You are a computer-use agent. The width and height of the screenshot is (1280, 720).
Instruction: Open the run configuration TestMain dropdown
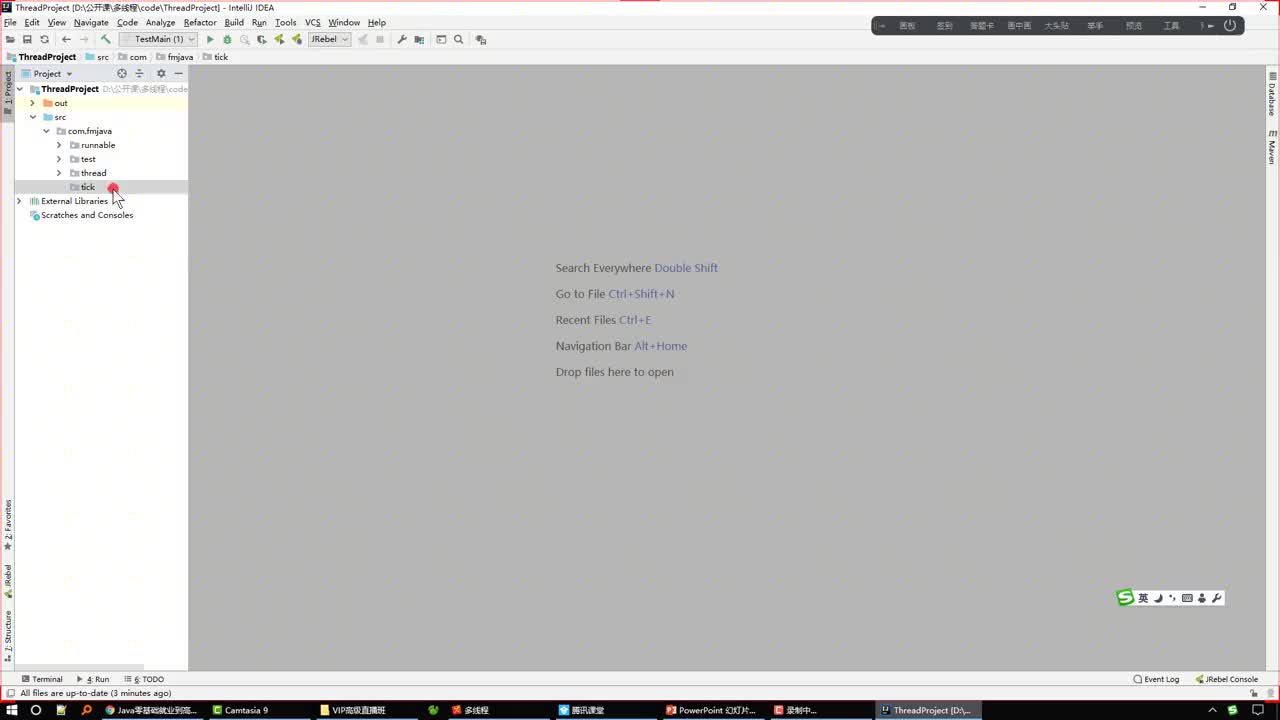click(x=158, y=40)
